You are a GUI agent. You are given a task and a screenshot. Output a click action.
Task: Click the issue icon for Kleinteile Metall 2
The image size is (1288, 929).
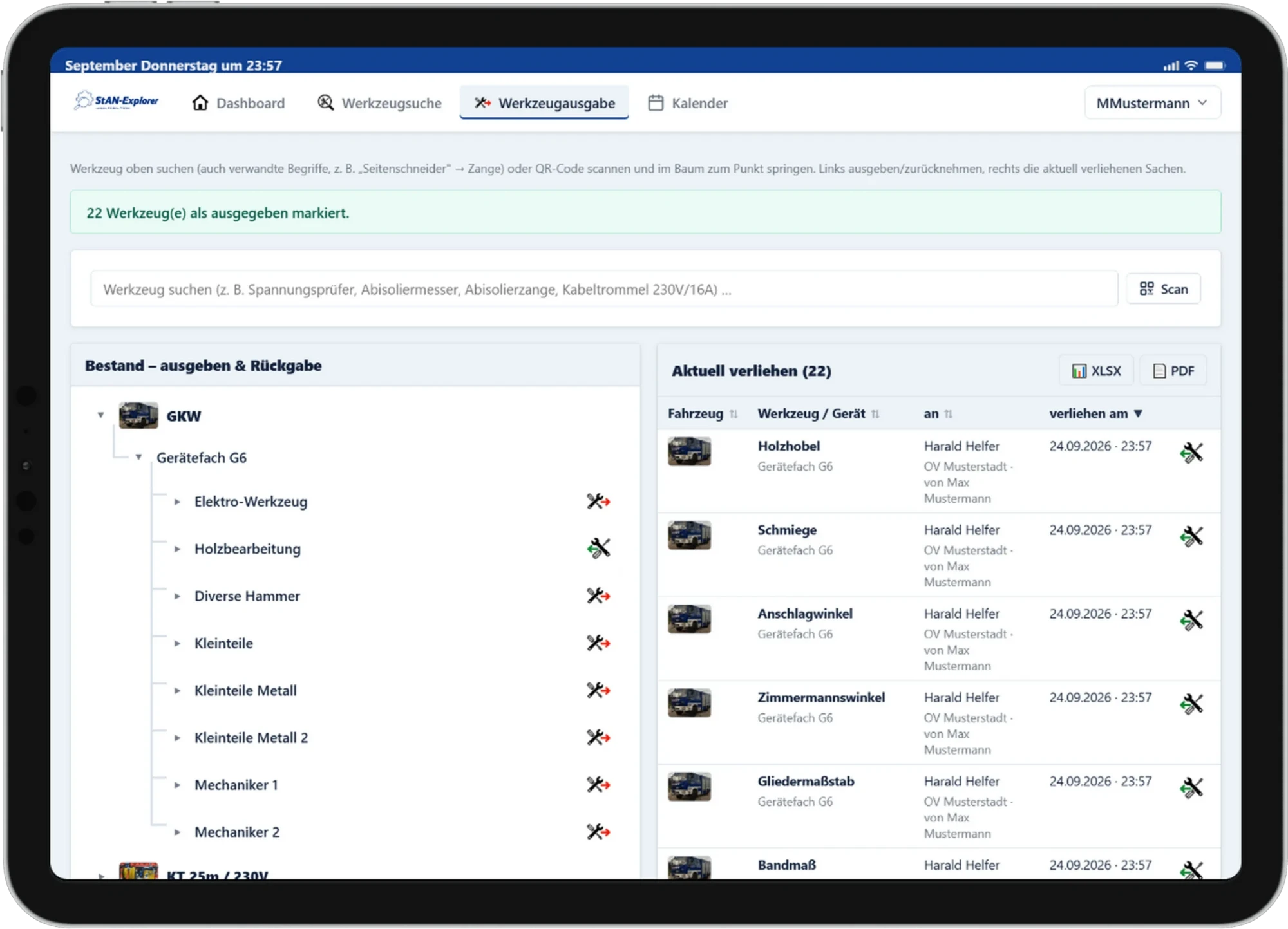[x=598, y=737]
